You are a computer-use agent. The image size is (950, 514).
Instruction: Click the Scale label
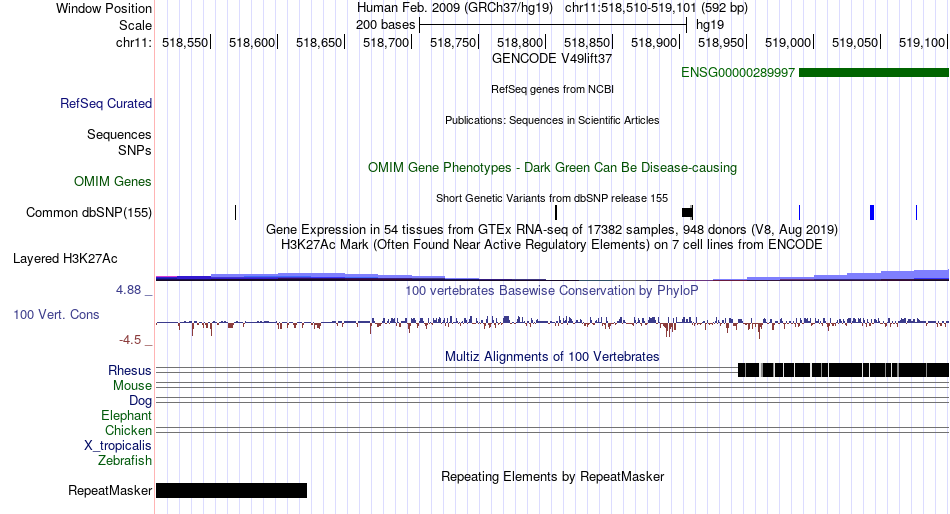click(135, 25)
